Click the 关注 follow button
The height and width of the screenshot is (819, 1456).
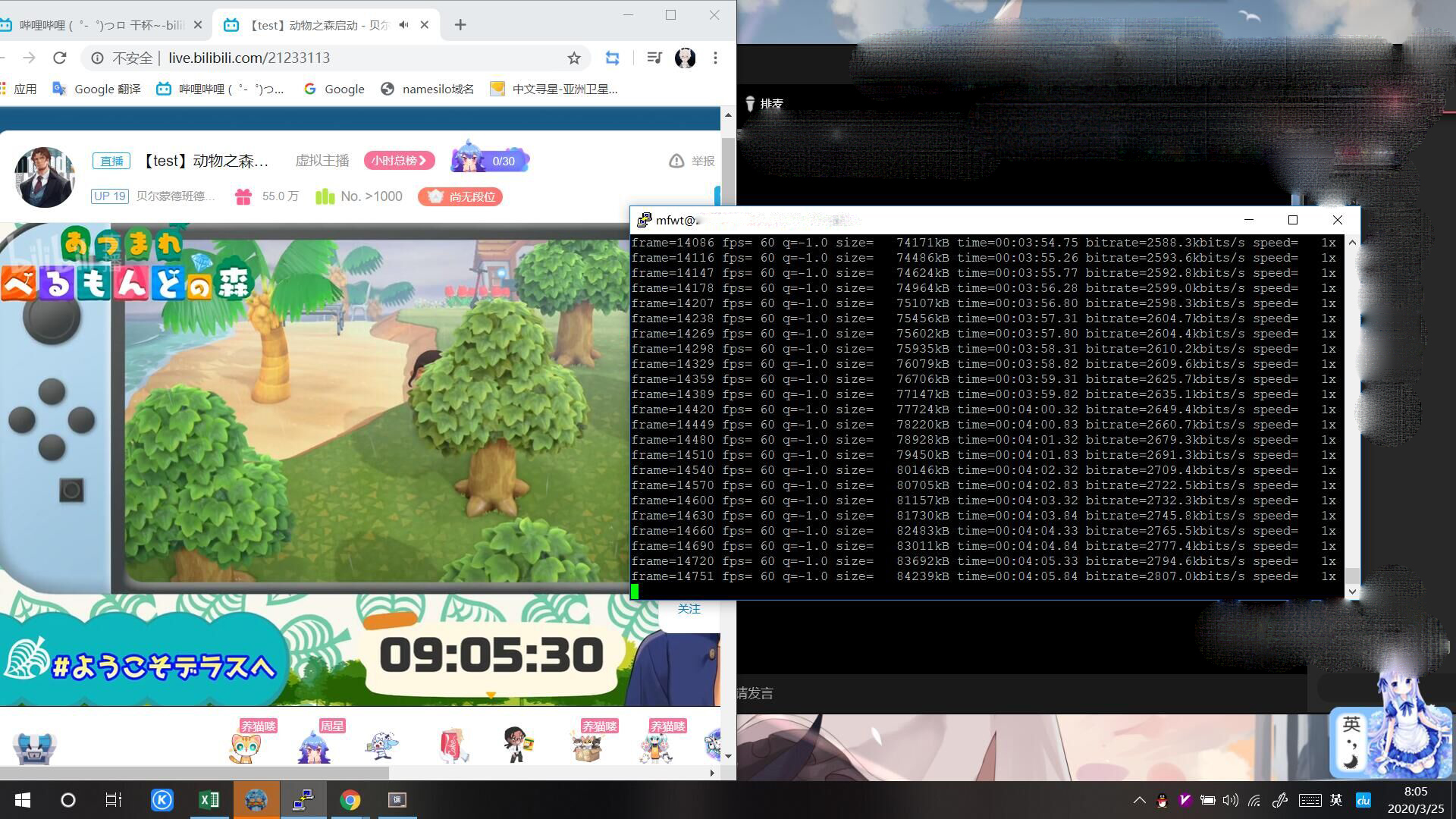click(689, 609)
